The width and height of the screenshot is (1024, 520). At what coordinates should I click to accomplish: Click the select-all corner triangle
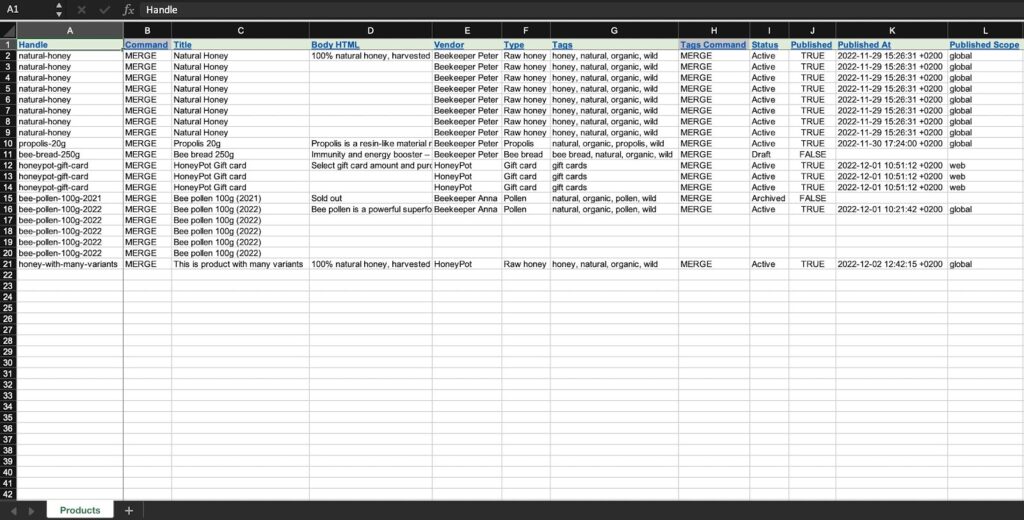pos(8,31)
